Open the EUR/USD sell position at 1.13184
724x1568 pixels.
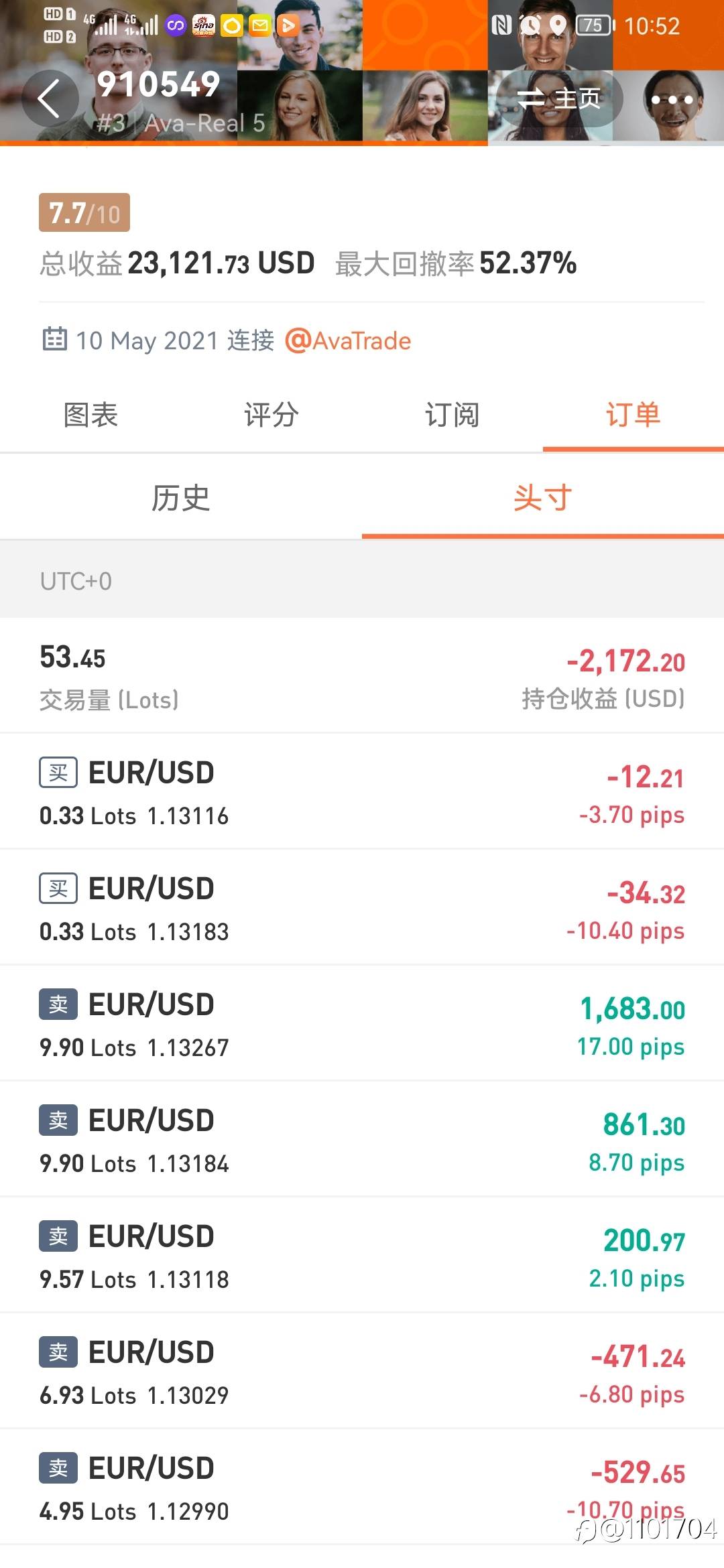(x=362, y=1139)
